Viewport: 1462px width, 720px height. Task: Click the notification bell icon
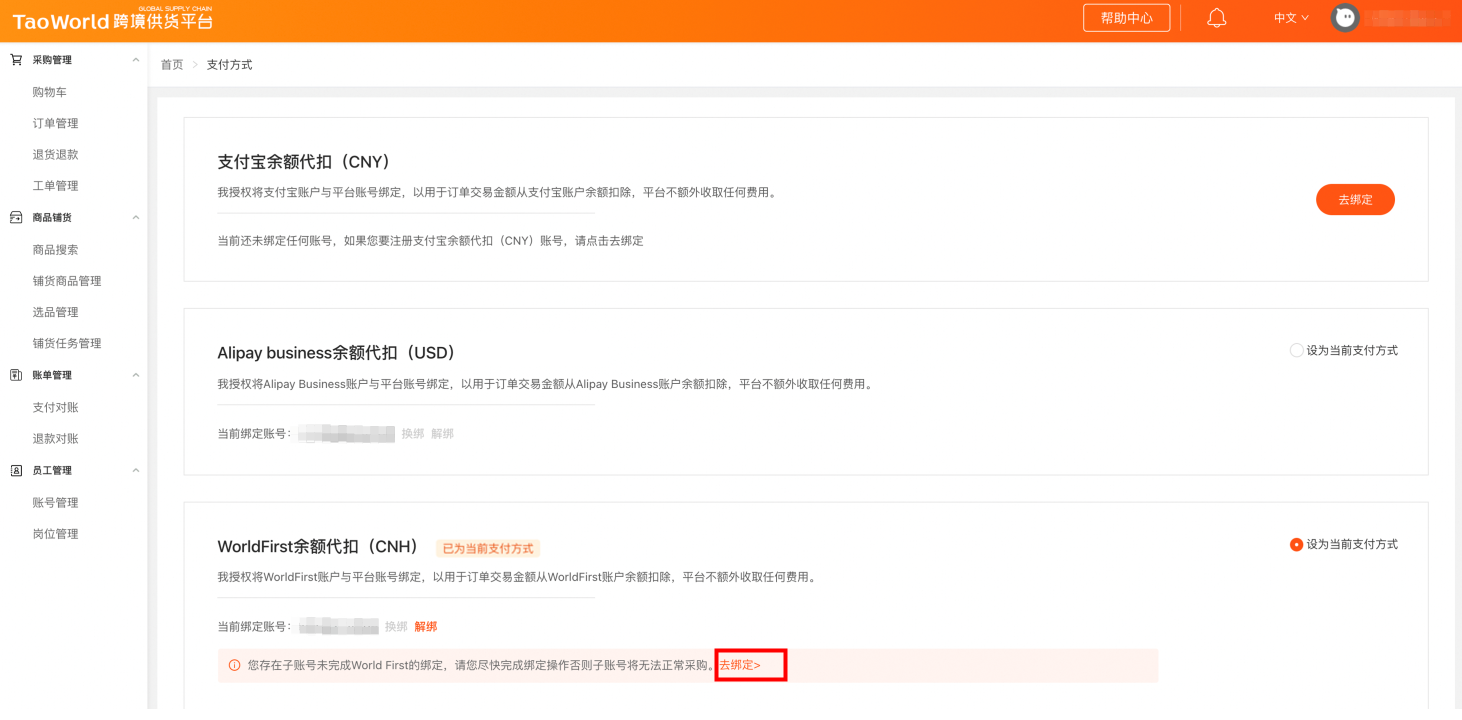(x=1216, y=18)
